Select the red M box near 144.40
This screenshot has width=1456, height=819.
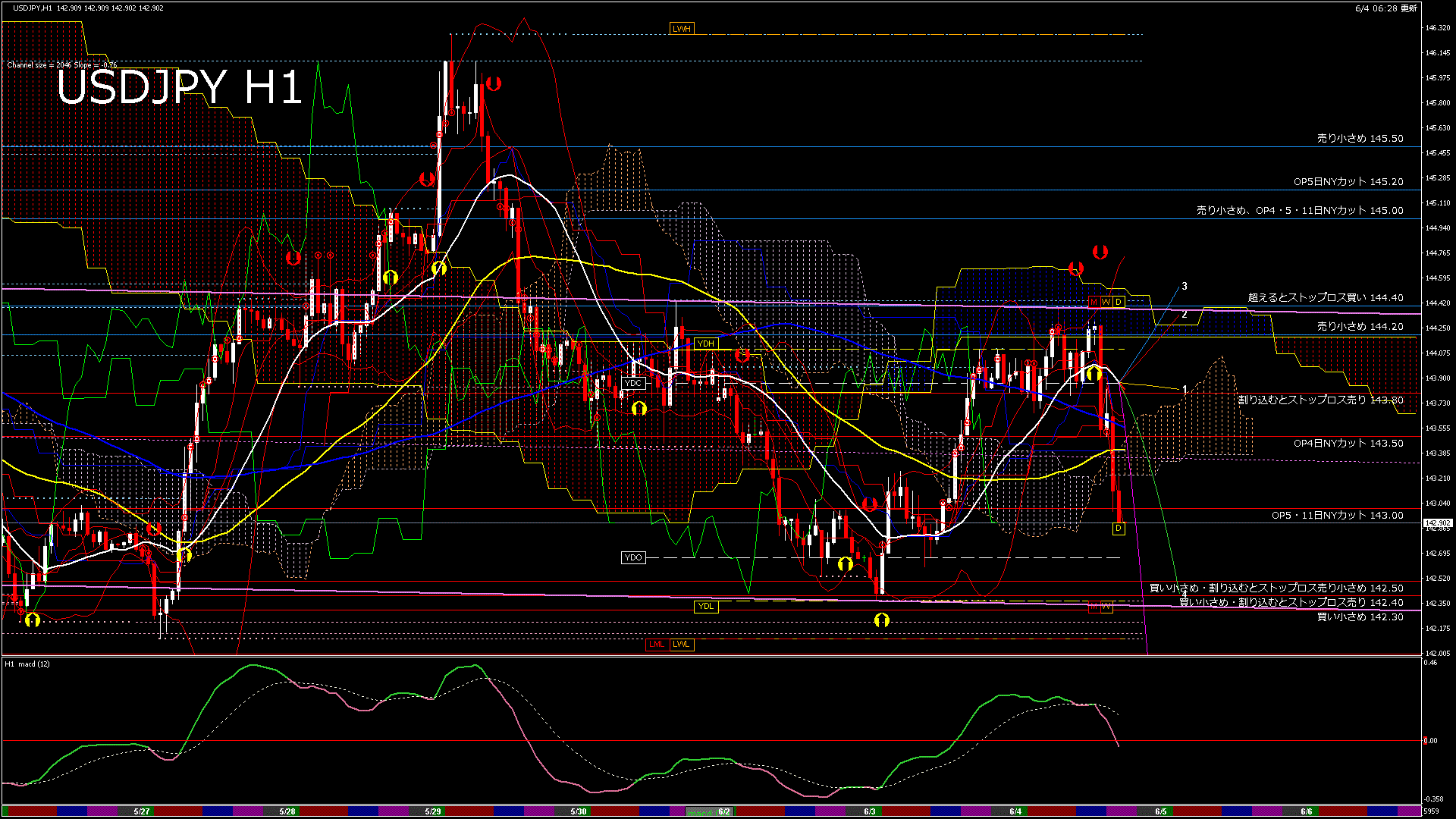(1094, 302)
